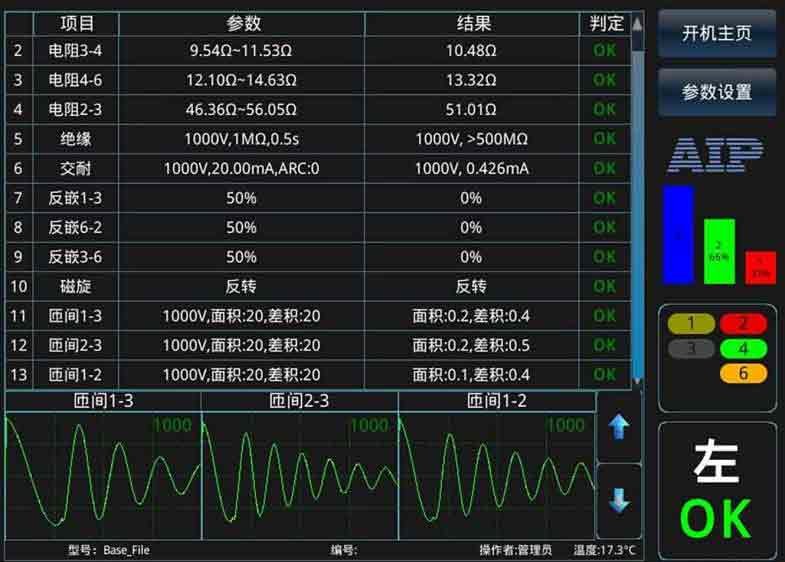Click the 匝间1-2 waveform plot
The image size is (785, 562).
coord(497,476)
